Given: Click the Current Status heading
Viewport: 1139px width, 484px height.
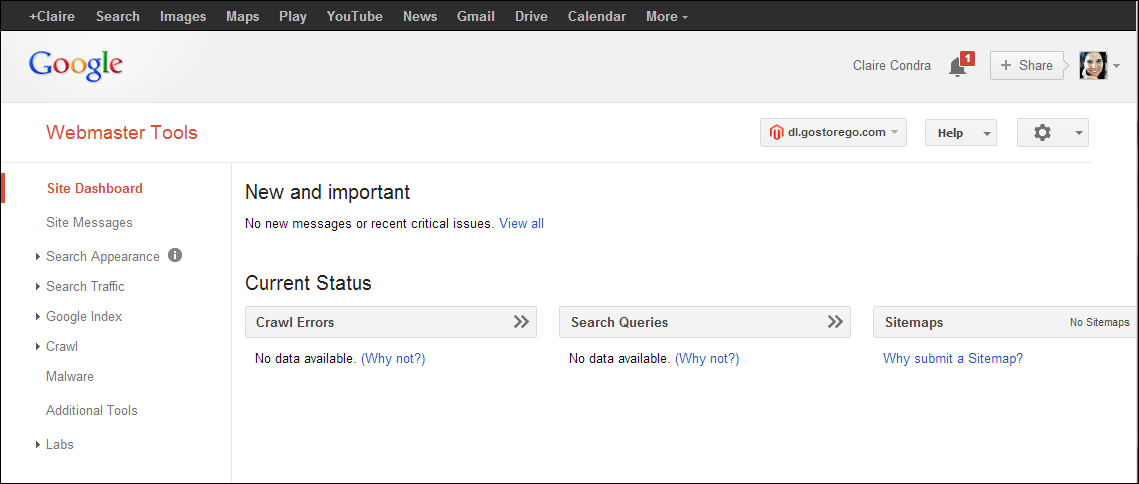Looking at the screenshot, I should click(x=309, y=283).
